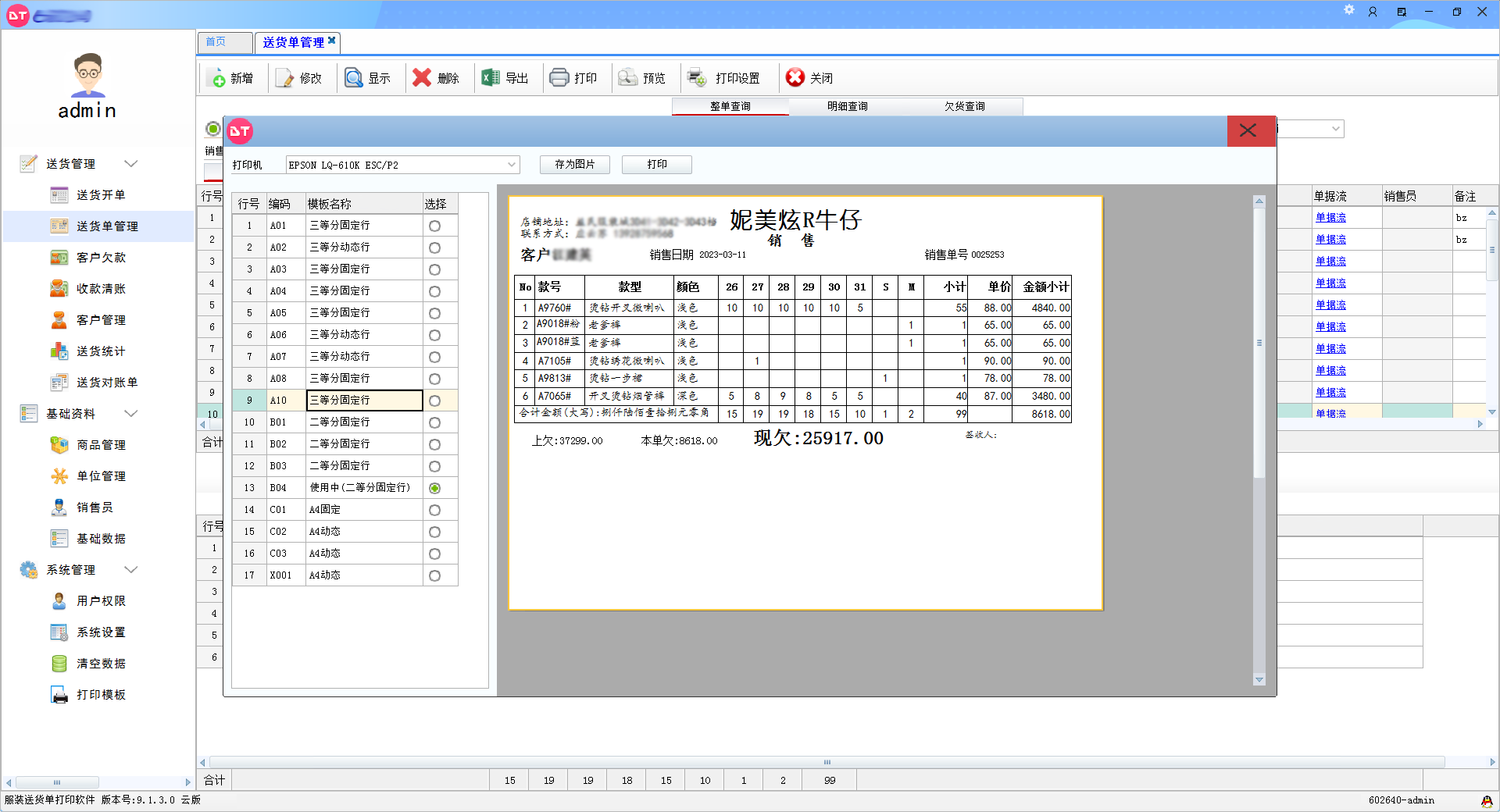Click the 存为图片 button
1500x812 pixels.
click(x=574, y=165)
